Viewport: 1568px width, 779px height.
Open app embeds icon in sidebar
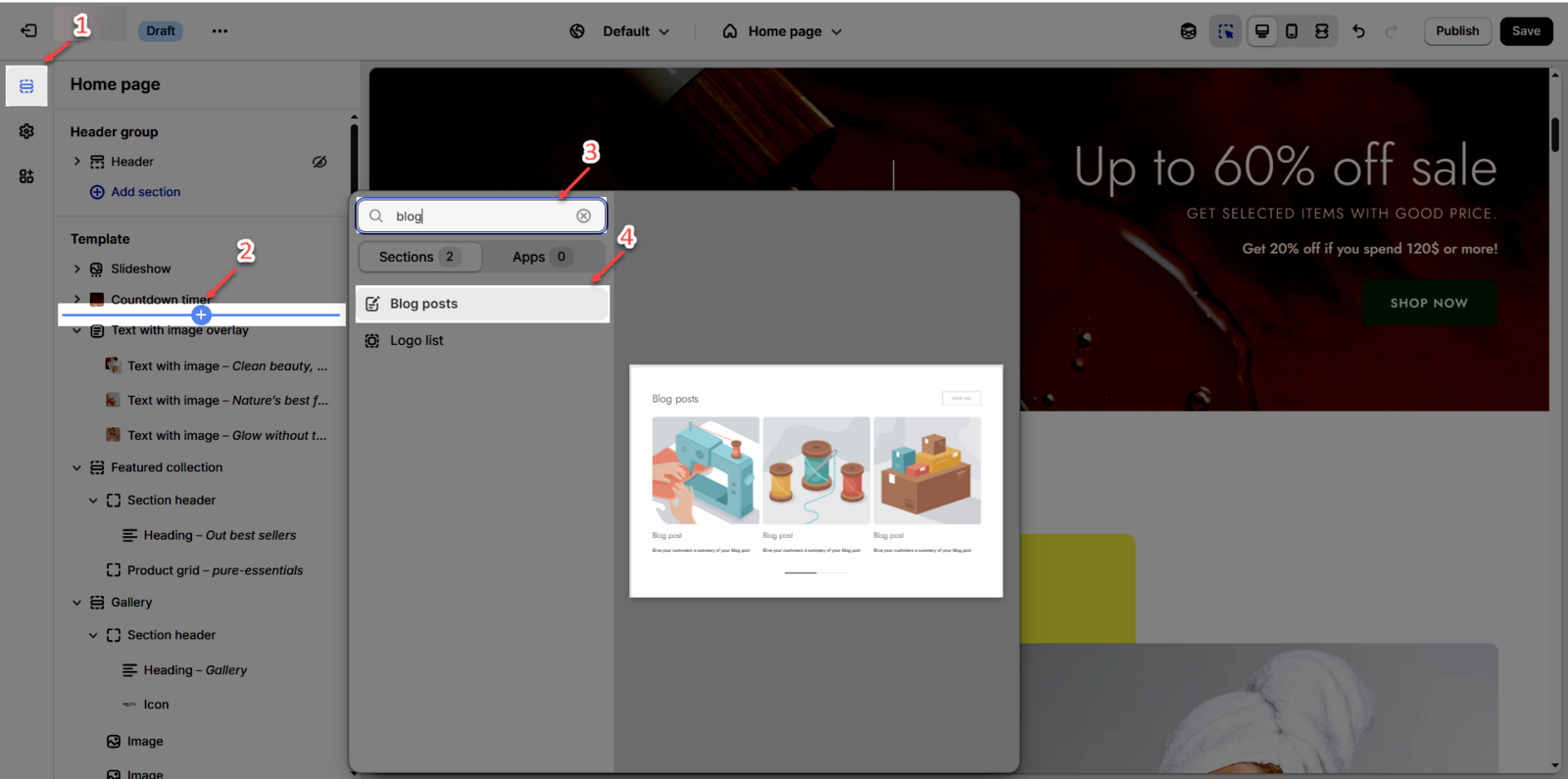pyautogui.click(x=26, y=176)
